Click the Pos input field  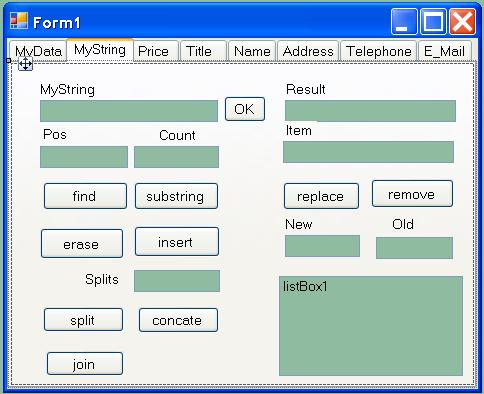pos(84,157)
